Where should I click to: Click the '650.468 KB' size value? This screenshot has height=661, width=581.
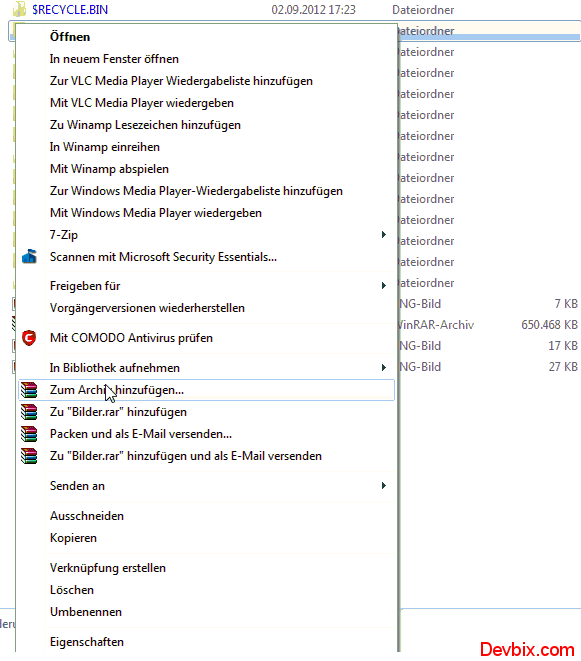click(x=549, y=325)
